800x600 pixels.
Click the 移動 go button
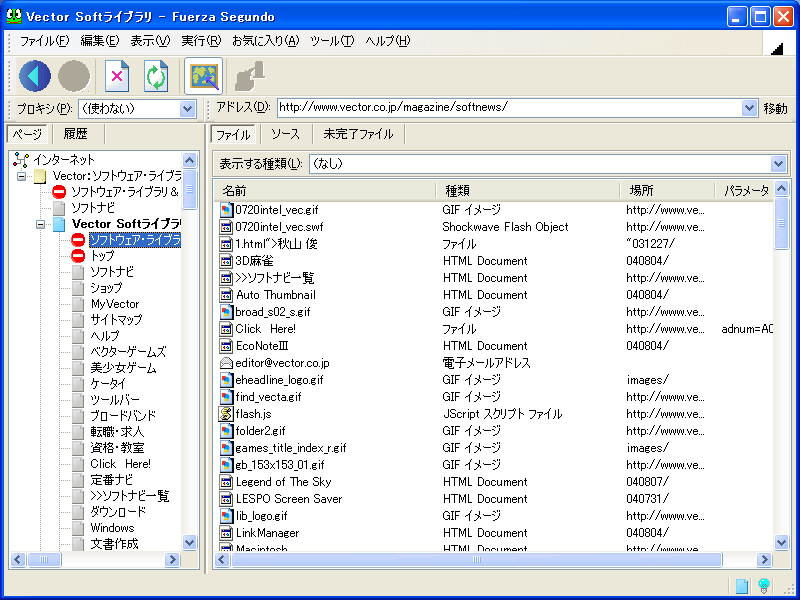(775, 109)
